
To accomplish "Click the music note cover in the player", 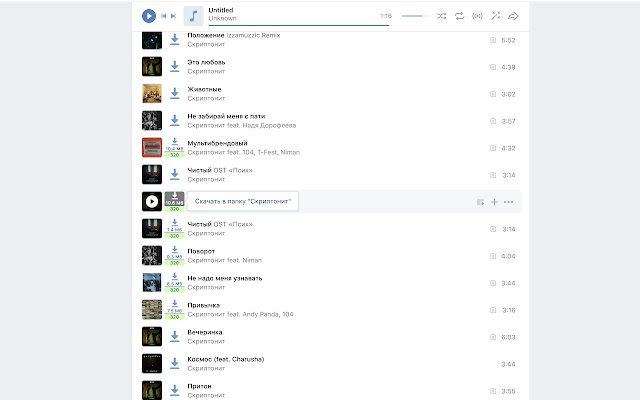I will tap(193, 16).
